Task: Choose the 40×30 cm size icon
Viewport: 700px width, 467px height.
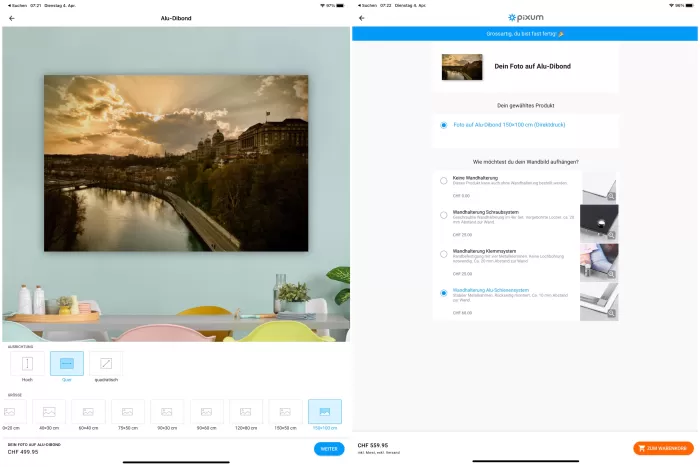Action: tap(49, 412)
